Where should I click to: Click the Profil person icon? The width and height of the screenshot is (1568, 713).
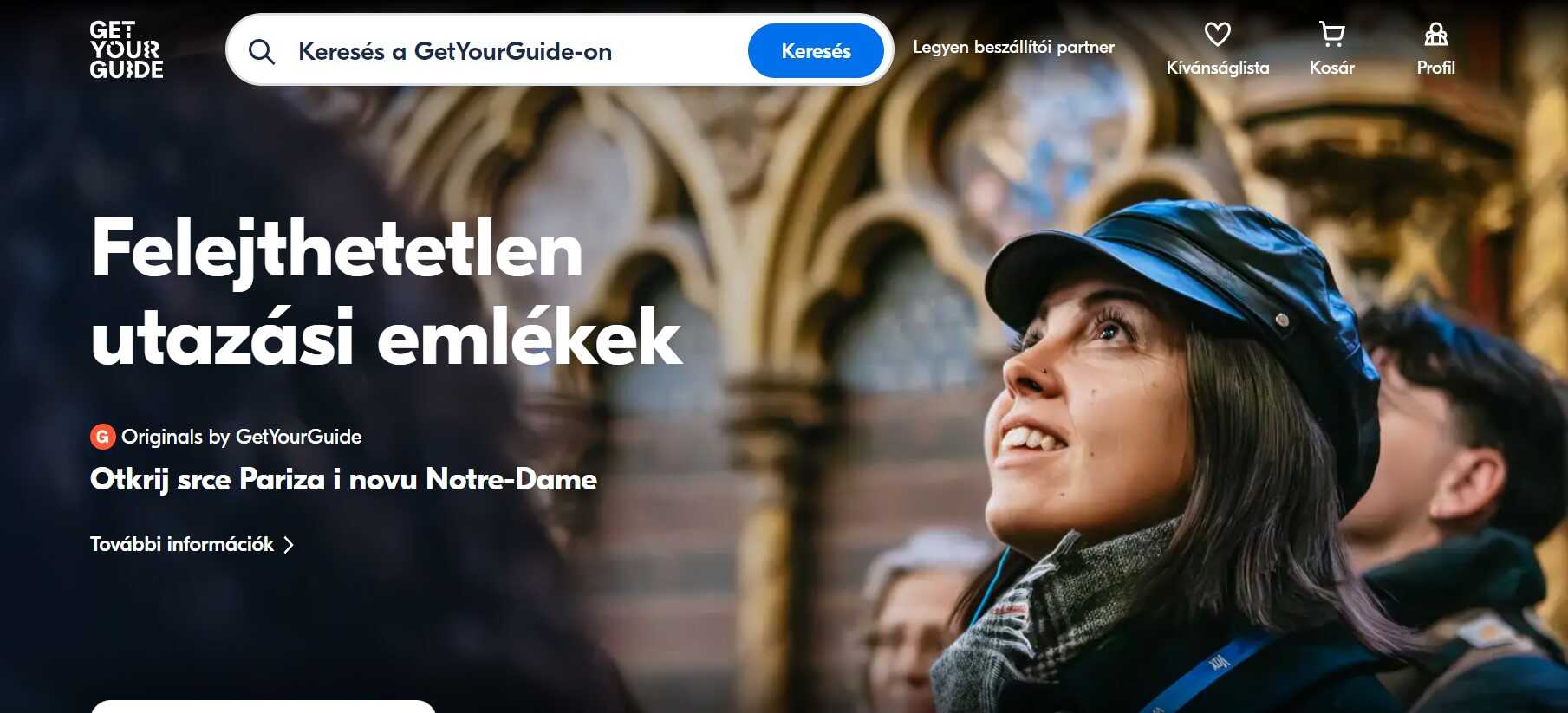click(x=1435, y=35)
